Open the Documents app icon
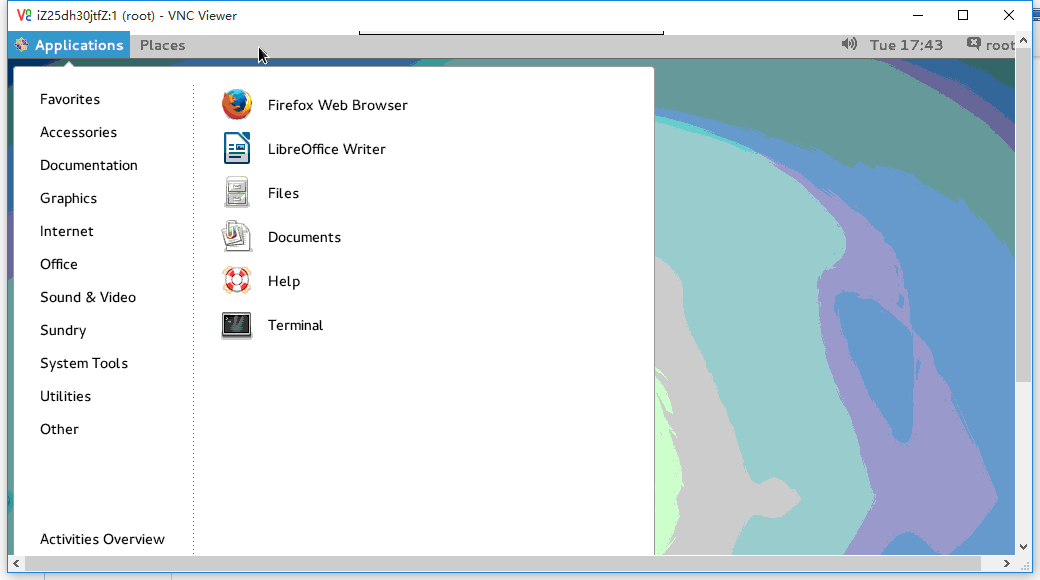The width and height of the screenshot is (1040, 580). click(237, 237)
